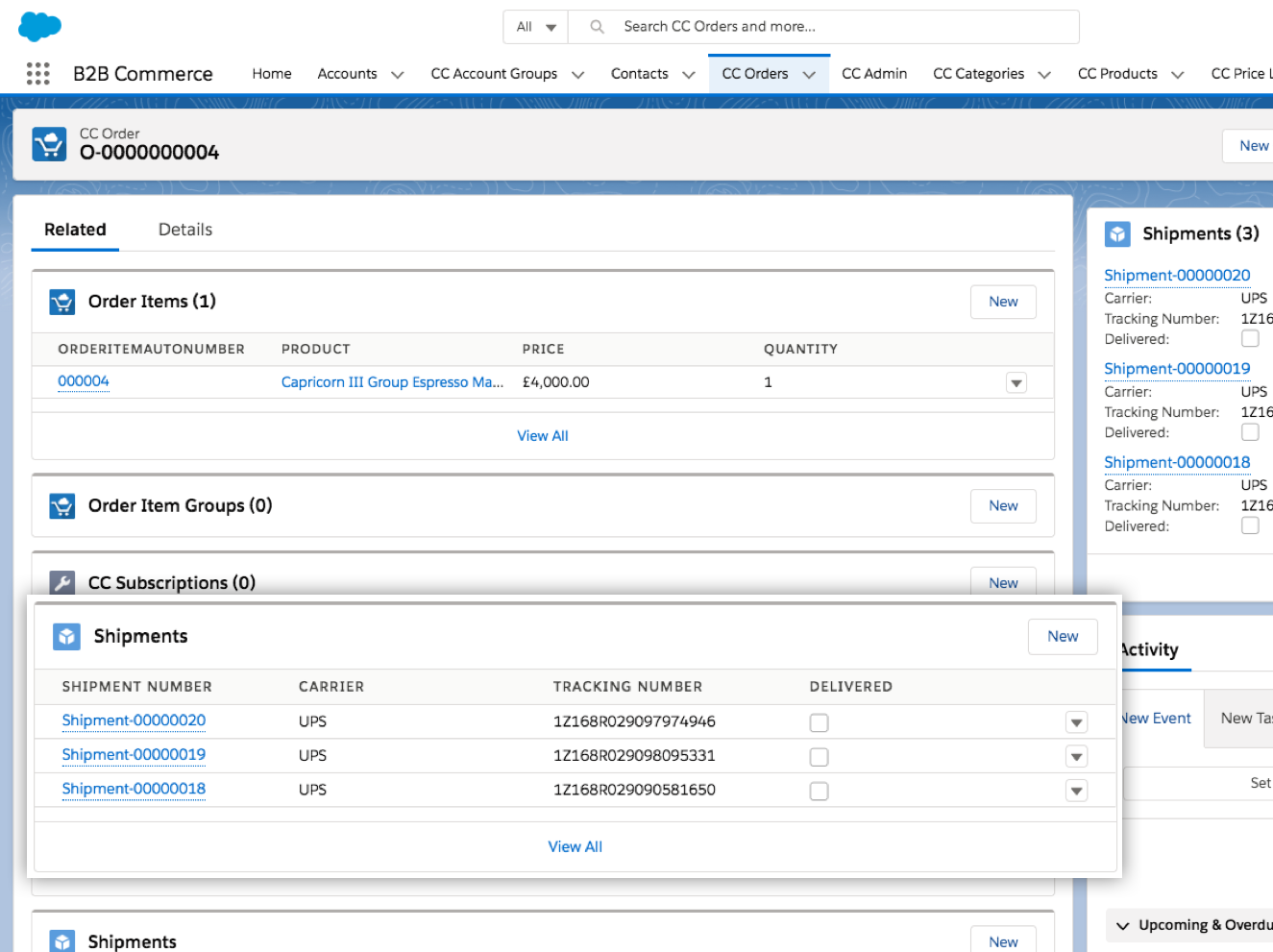Toggle sidebar Delivered checkbox under Shipment-00000018
Screen dimensions: 1273x952
click(1250, 525)
